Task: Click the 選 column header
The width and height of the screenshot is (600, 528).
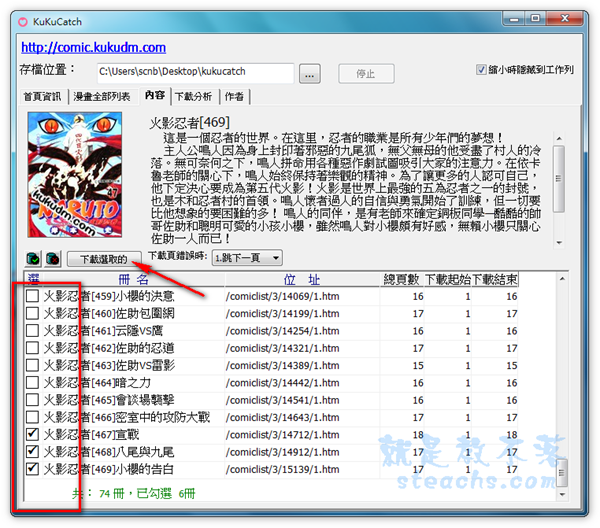Action: click(34, 279)
